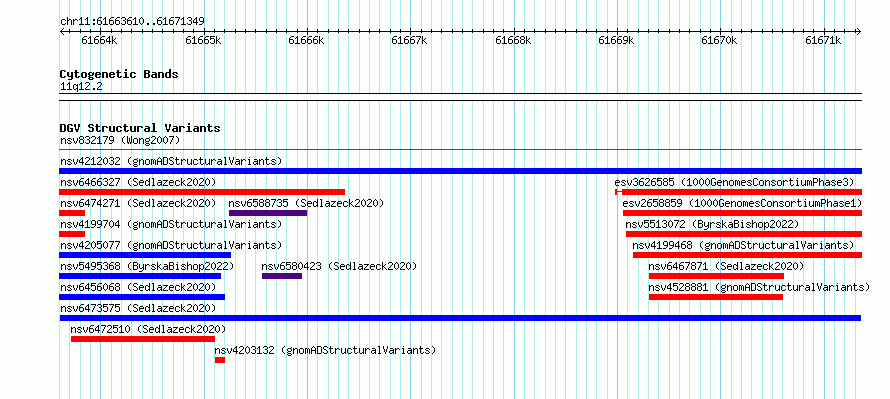This screenshot has width=890, height=399.
Task: Click the blue bar under nsv5495368
Action: [140, 276]
